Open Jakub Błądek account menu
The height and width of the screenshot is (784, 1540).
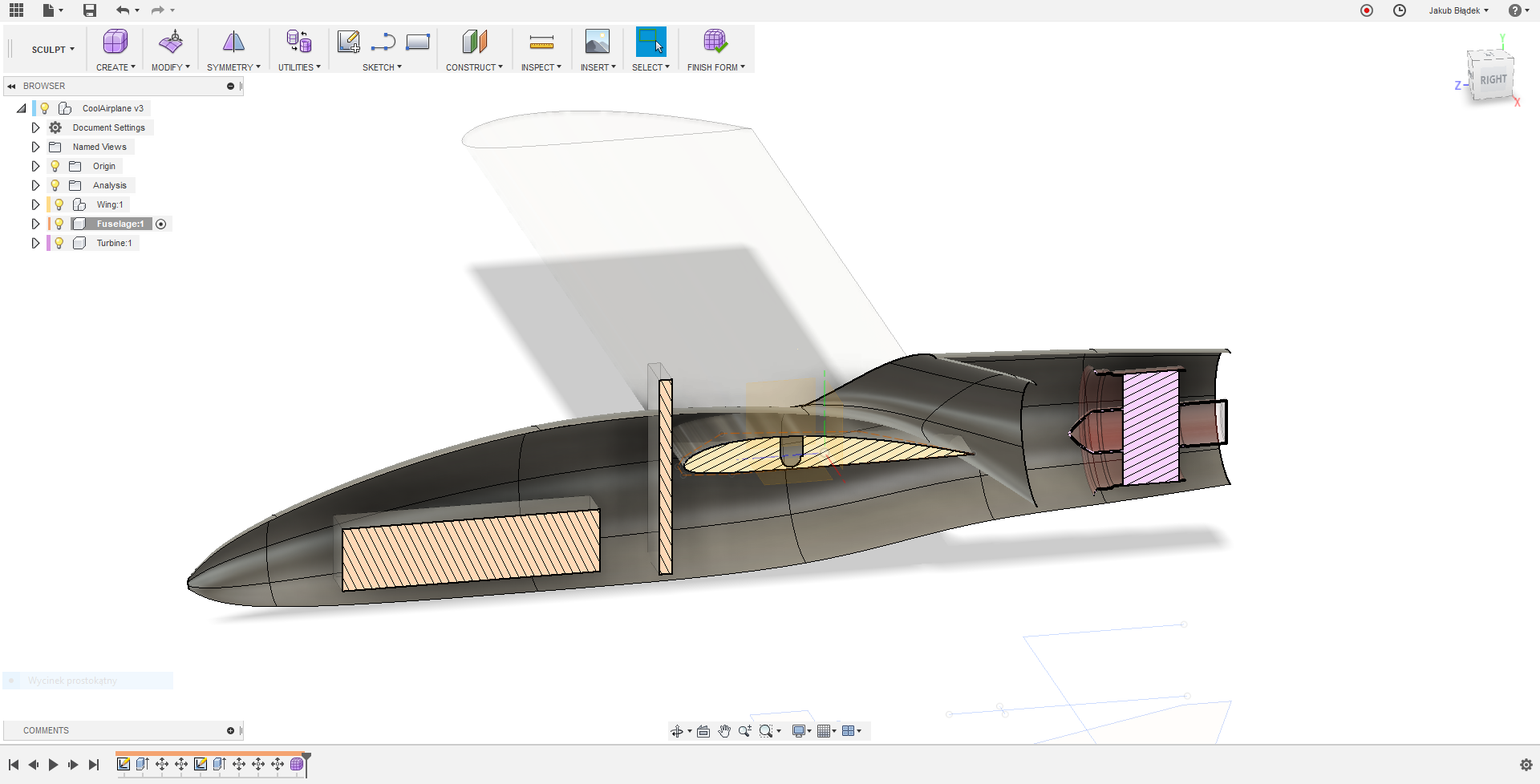(x=1458, y=10)
